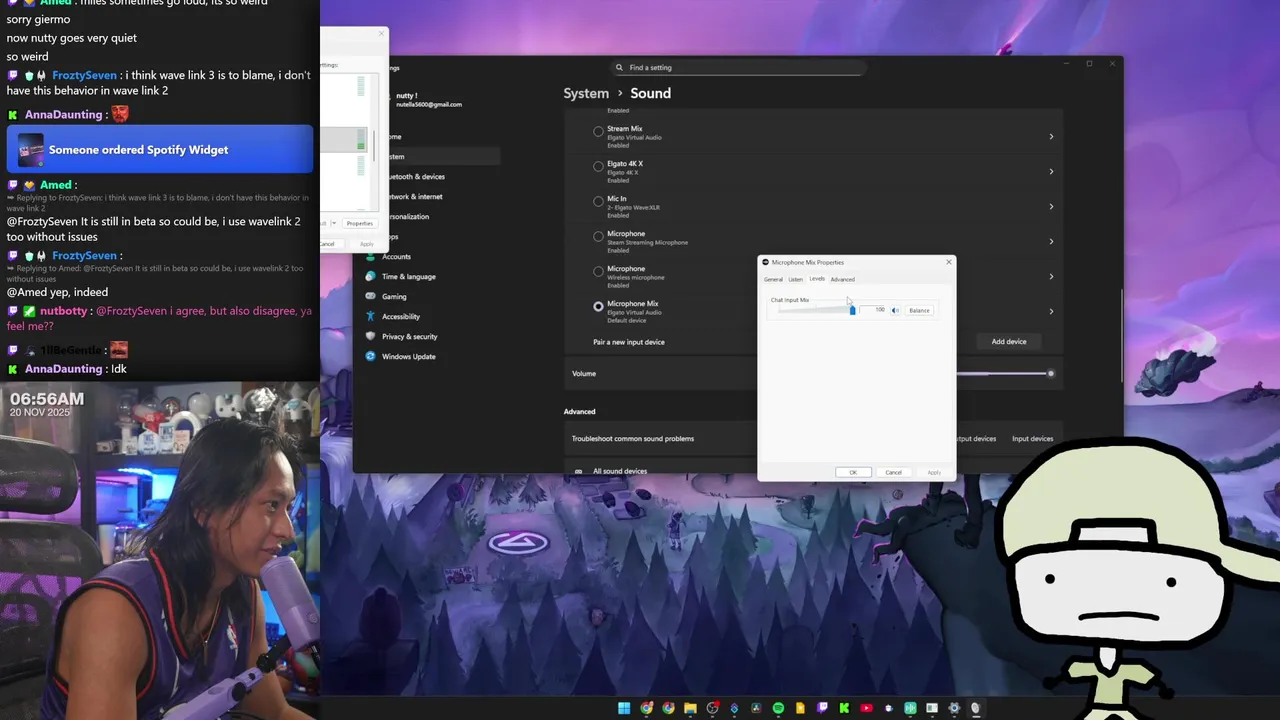
Task: Open DaVinci Resolve from the taskbar
Action: pos(756,708)
